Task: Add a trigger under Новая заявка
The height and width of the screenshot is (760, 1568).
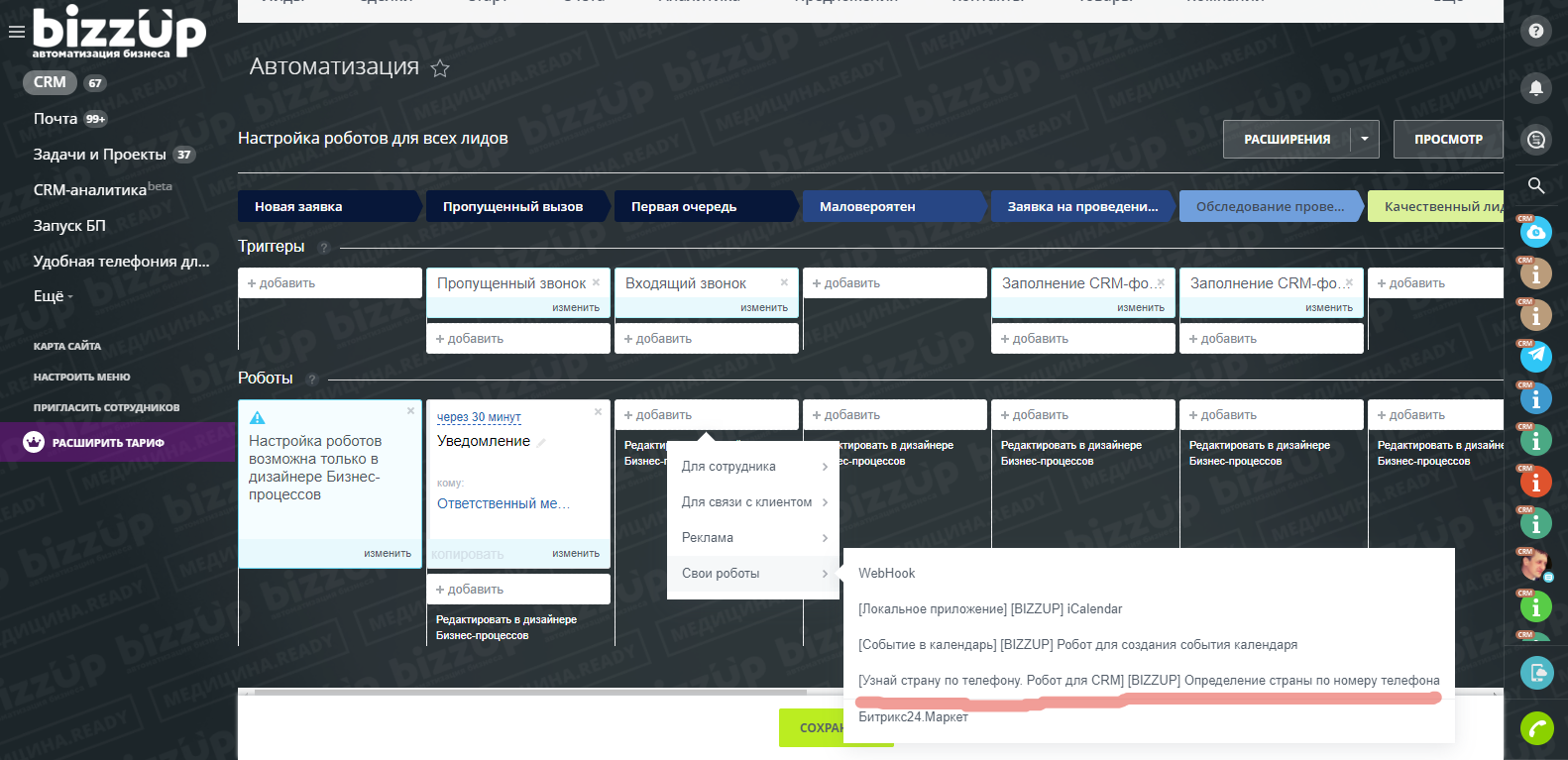Action: pyautogui.click(x=330, y=282)
